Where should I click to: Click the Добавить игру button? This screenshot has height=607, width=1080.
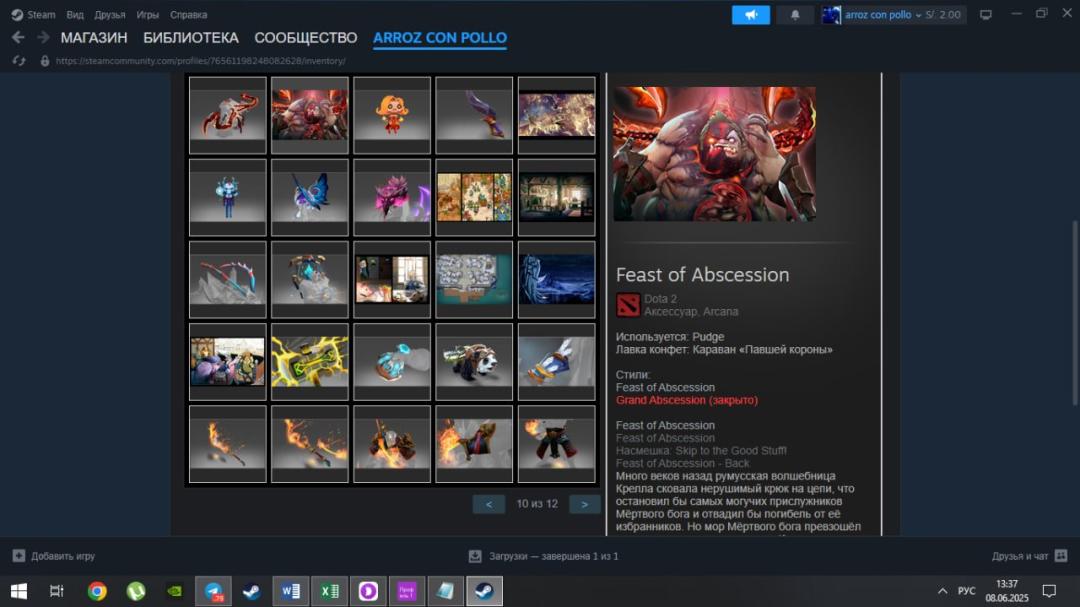pyautogui.click(x=54, y=555)
